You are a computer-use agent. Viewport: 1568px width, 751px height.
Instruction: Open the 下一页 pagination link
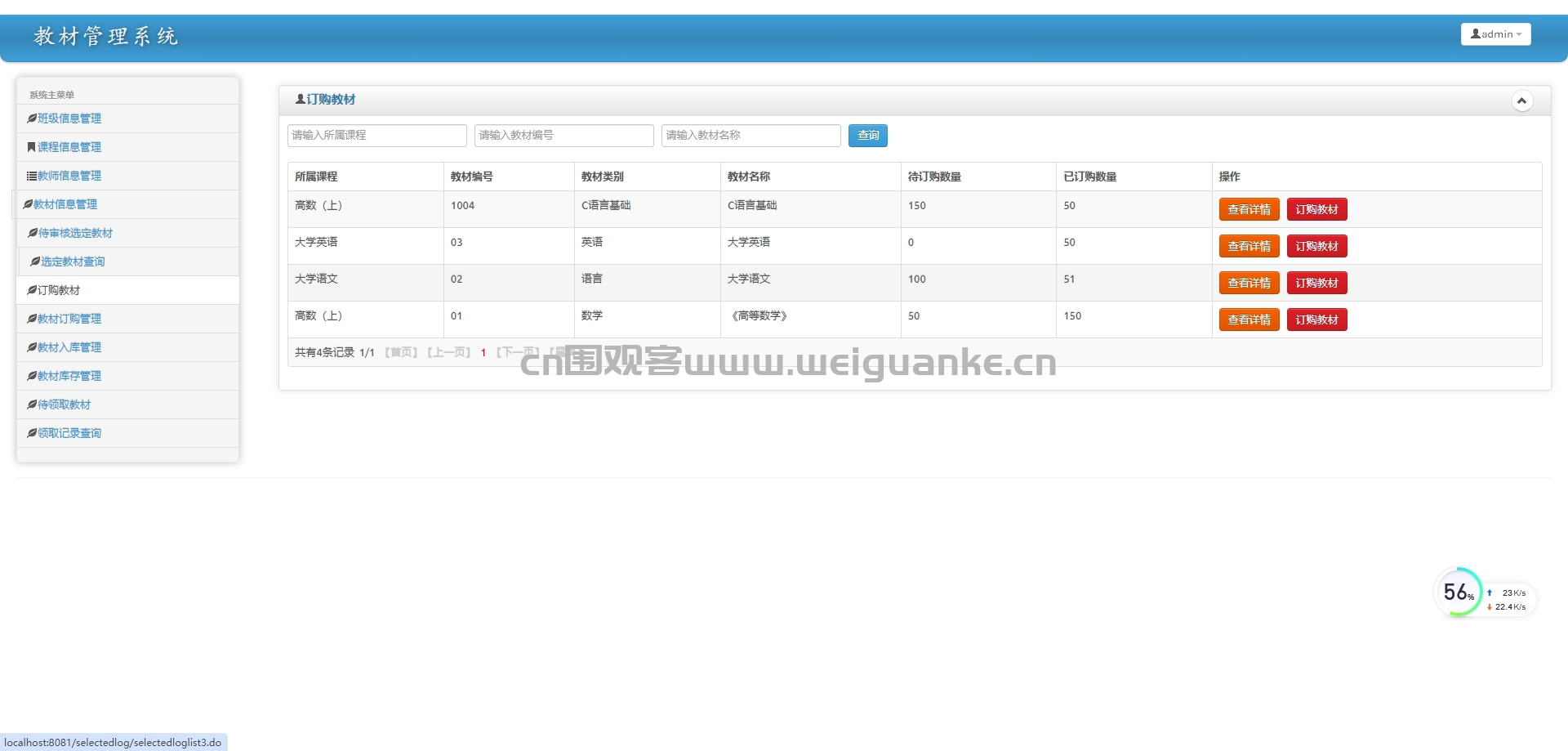pos(516,352)
